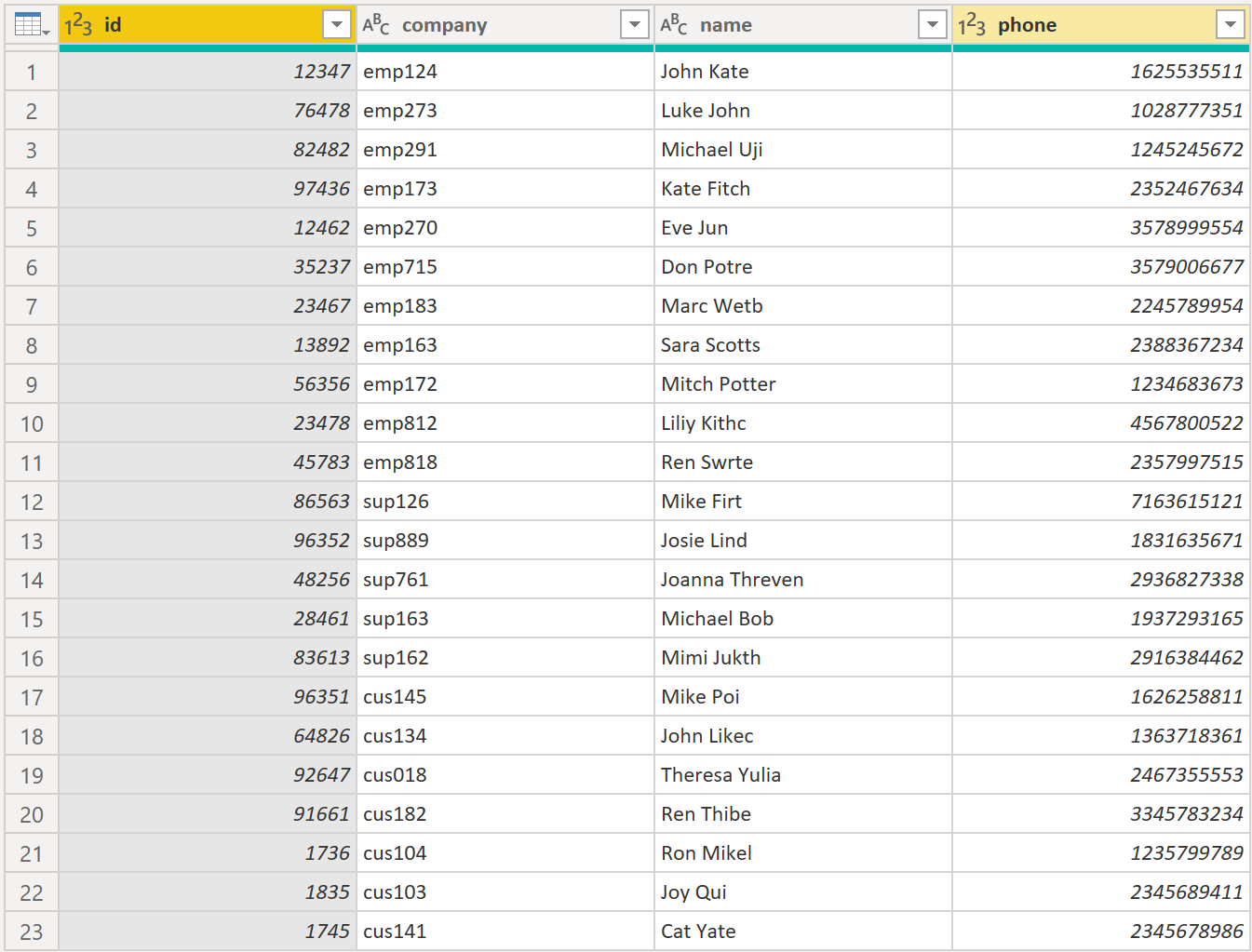Select the phone column header
This screenshot has width=1252, height=952.
[x=1098, y=25]
